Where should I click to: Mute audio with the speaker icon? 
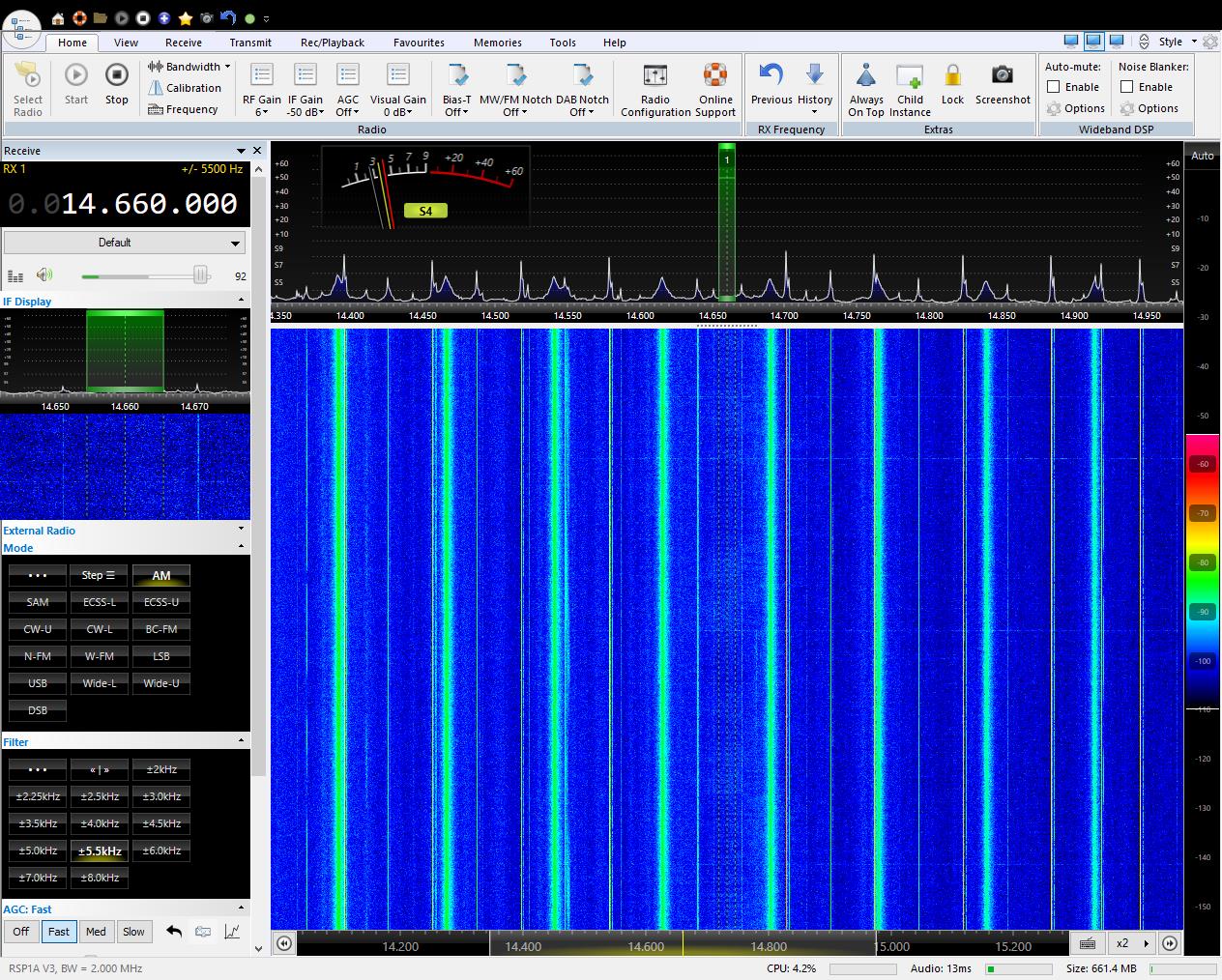point(44,275)
